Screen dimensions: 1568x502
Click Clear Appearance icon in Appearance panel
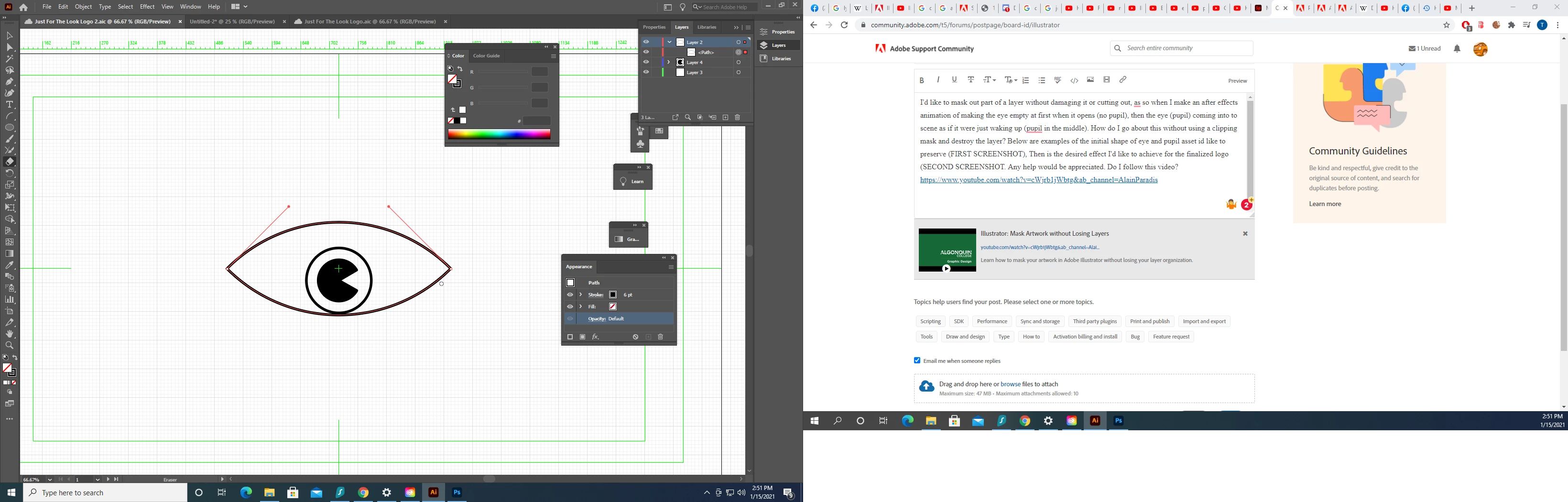point(635,337)
